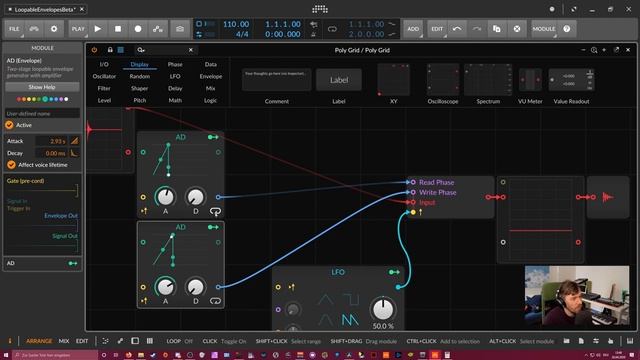Image resolution: width=640 pixels, height=360 pixels.
Task: Click the briefcase overdub icon
Action: [x=180, y=29]
